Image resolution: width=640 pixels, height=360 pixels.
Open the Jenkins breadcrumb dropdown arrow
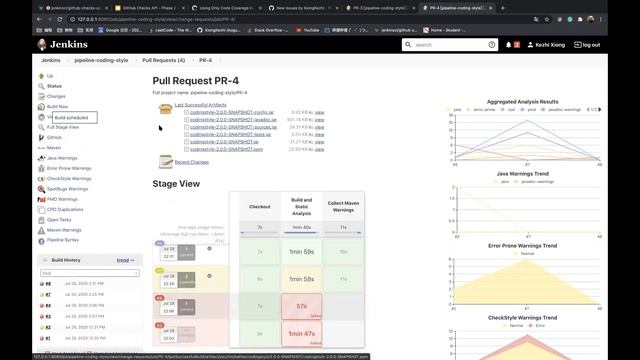coord(67,60)
